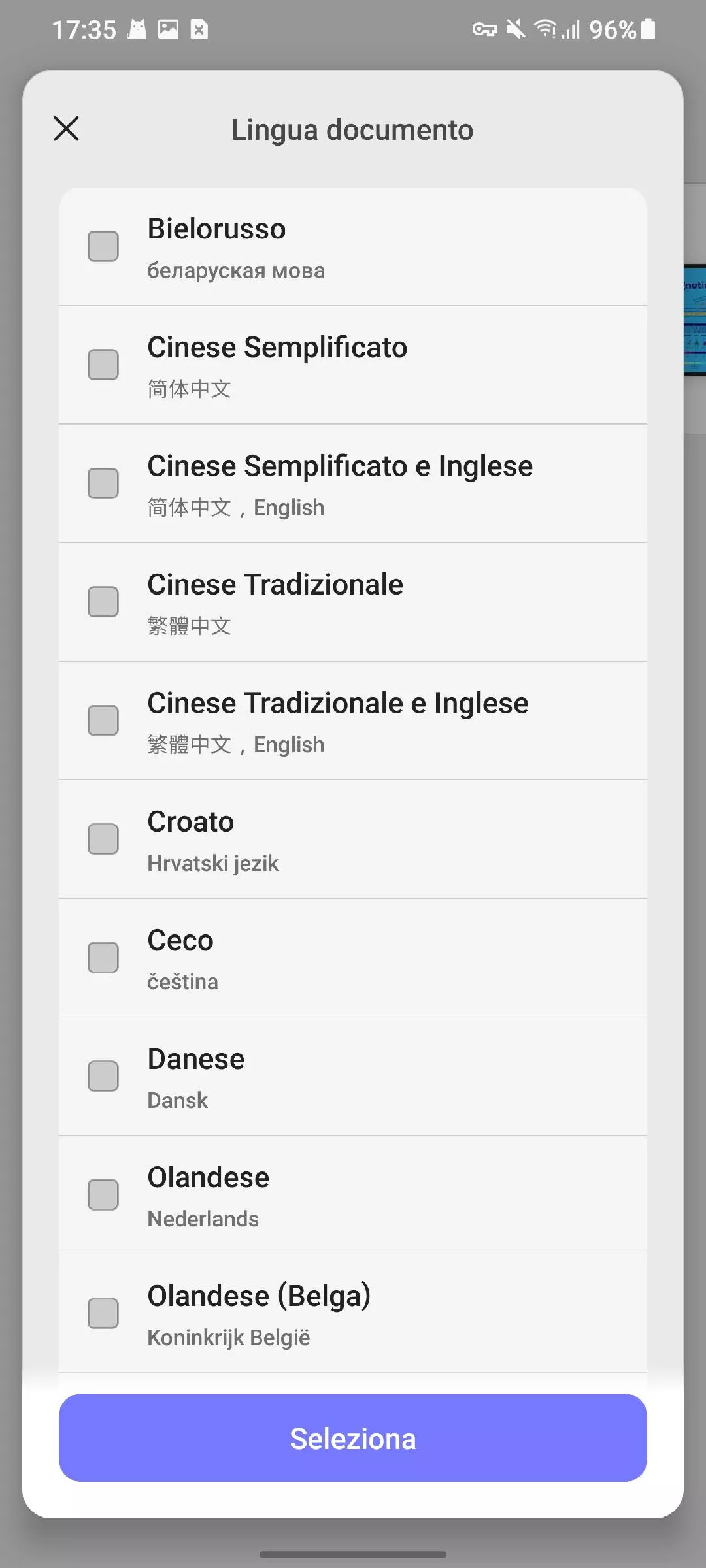Select the Olandese (Belga) checkbox
Viewport: 706px width, 1568px height.
[x=103, y=1313]
